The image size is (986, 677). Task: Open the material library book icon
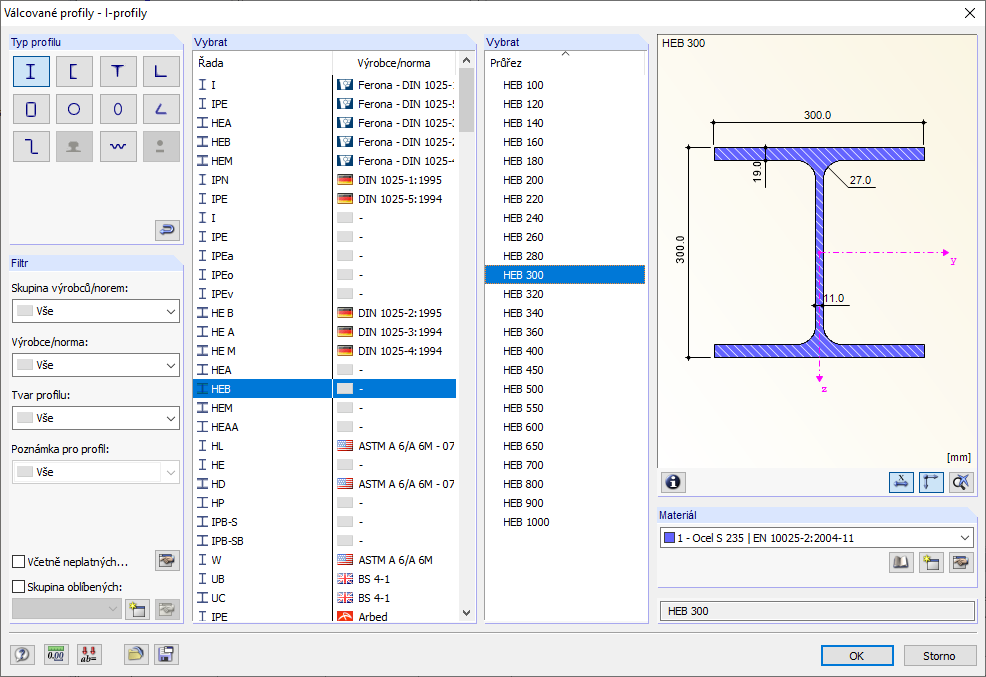902,563
